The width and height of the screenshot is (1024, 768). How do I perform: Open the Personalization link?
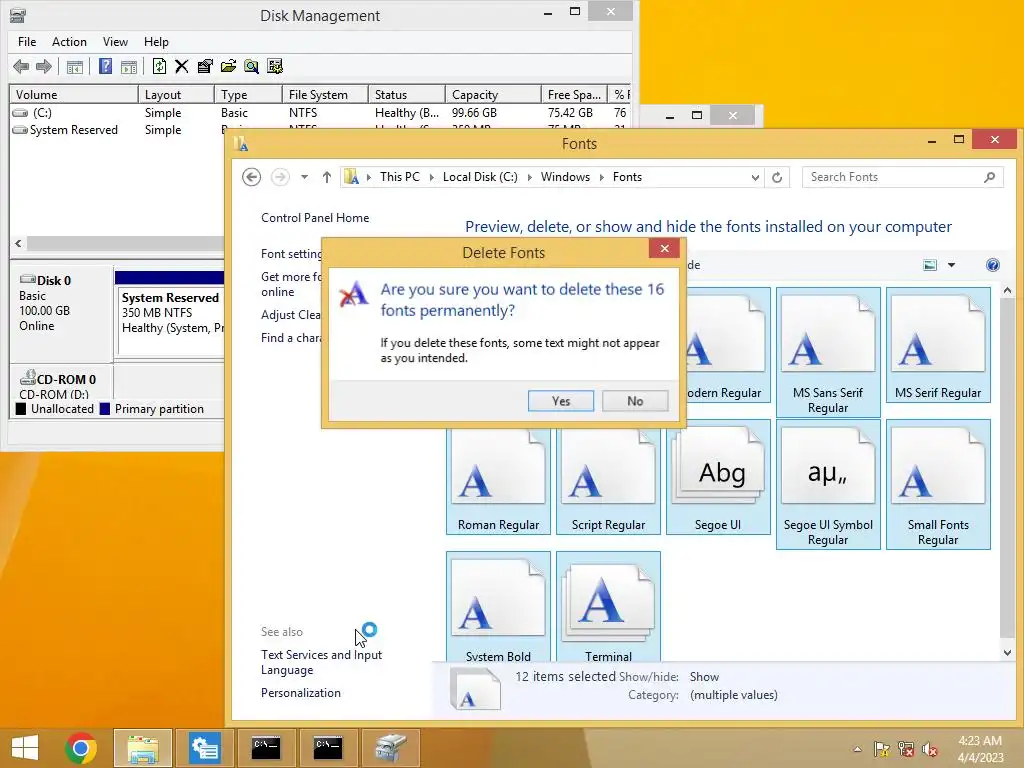(300, 693)
